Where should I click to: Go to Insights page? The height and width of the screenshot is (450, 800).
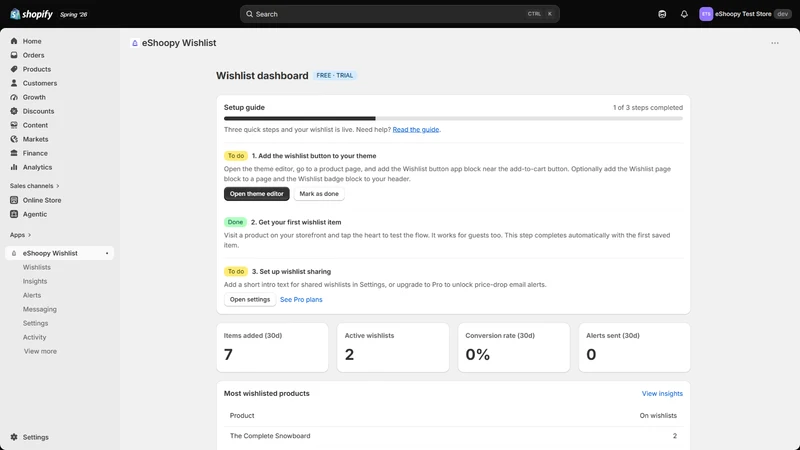(x=35, y=281)
